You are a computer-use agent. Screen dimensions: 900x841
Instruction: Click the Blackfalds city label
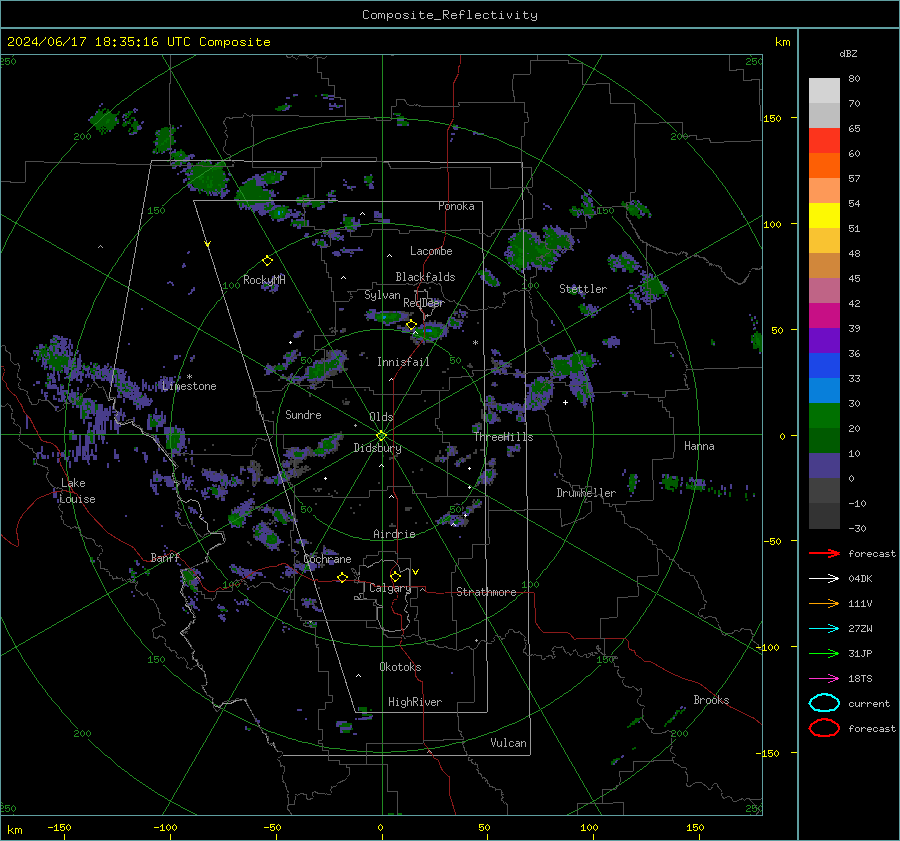(x=425, y=277)
